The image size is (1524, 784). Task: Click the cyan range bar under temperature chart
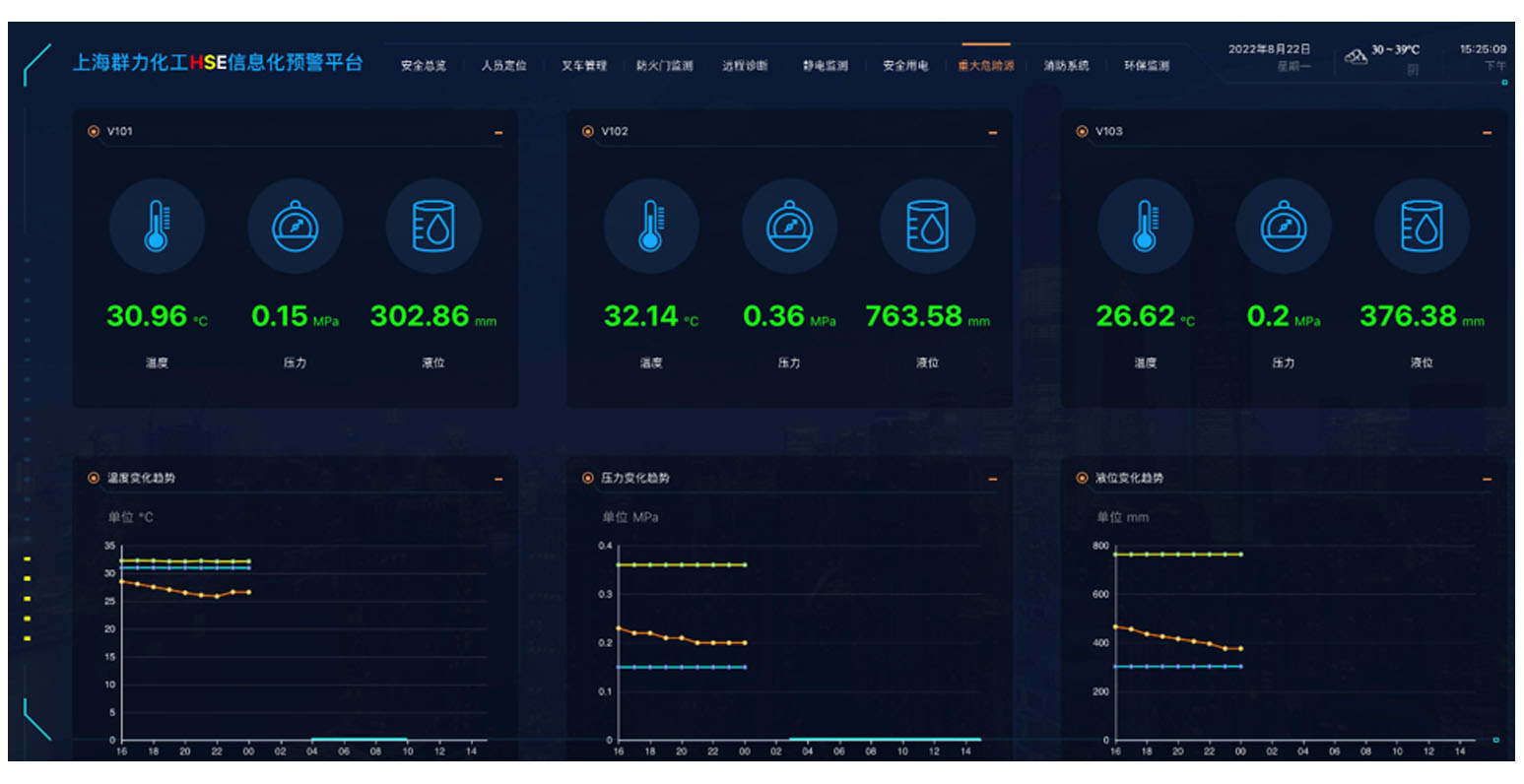click(360, 740)
